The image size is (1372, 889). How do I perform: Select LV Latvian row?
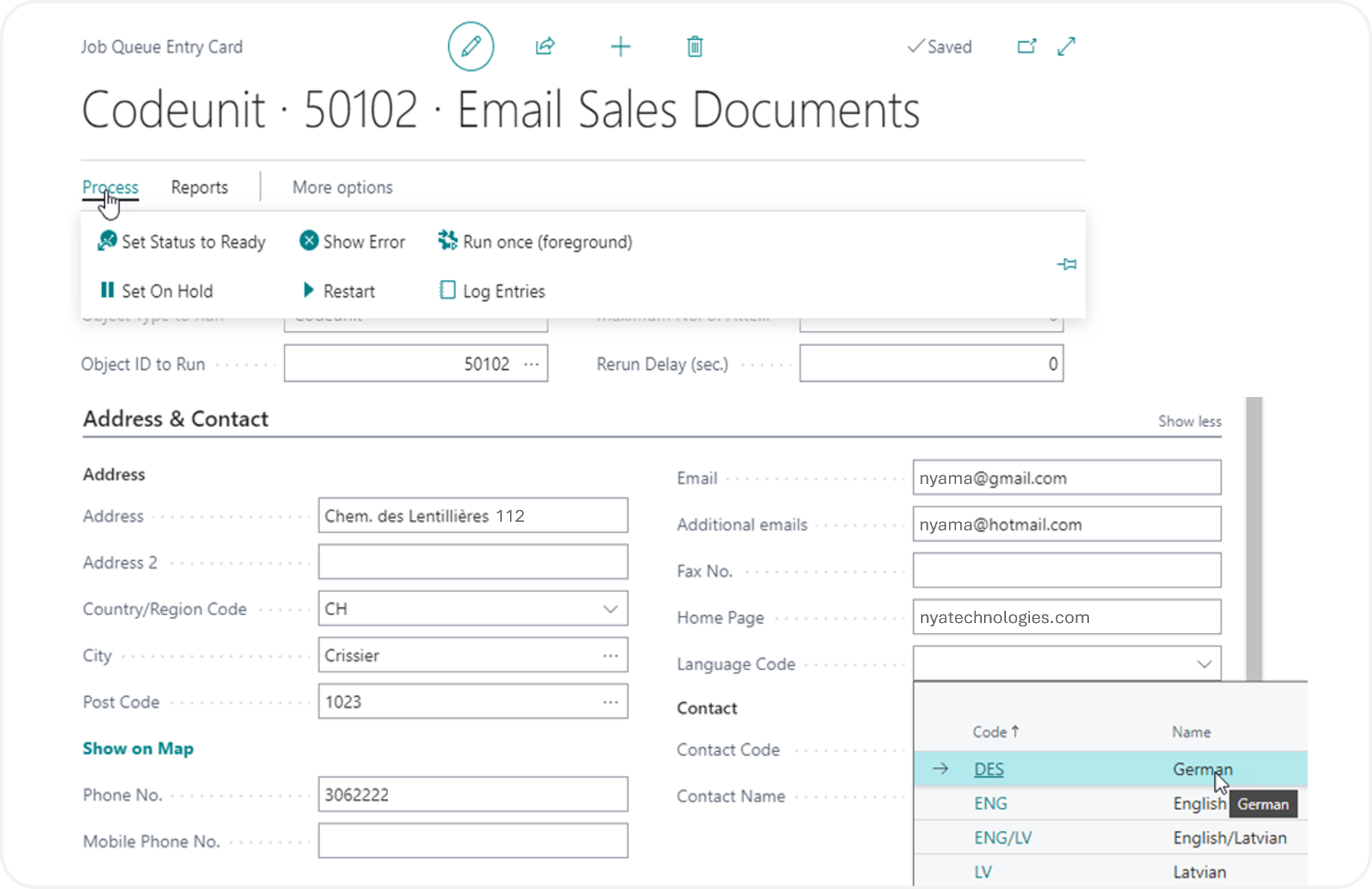click(x=1111, y=872)
